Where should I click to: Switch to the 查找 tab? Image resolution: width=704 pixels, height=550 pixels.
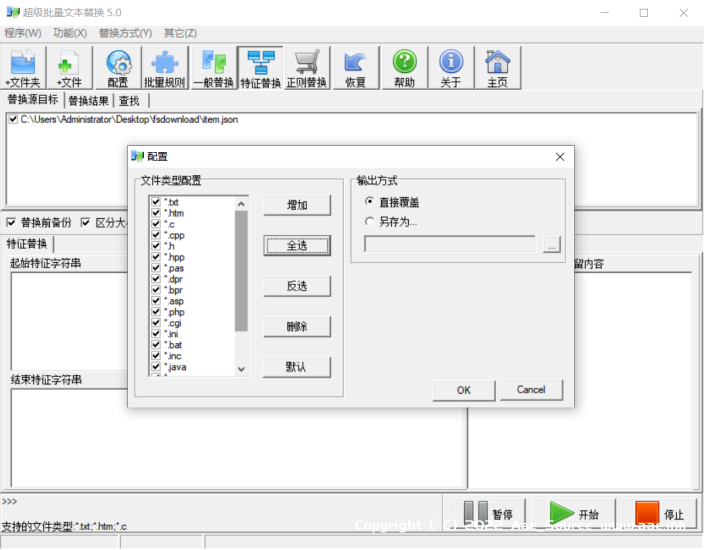(129, 101)
